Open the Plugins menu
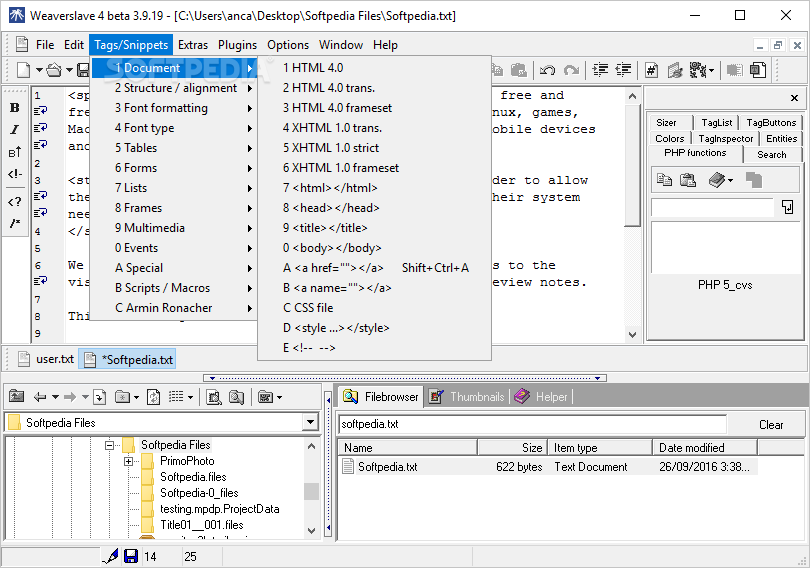The image size is (810, 568). (237, 45)
